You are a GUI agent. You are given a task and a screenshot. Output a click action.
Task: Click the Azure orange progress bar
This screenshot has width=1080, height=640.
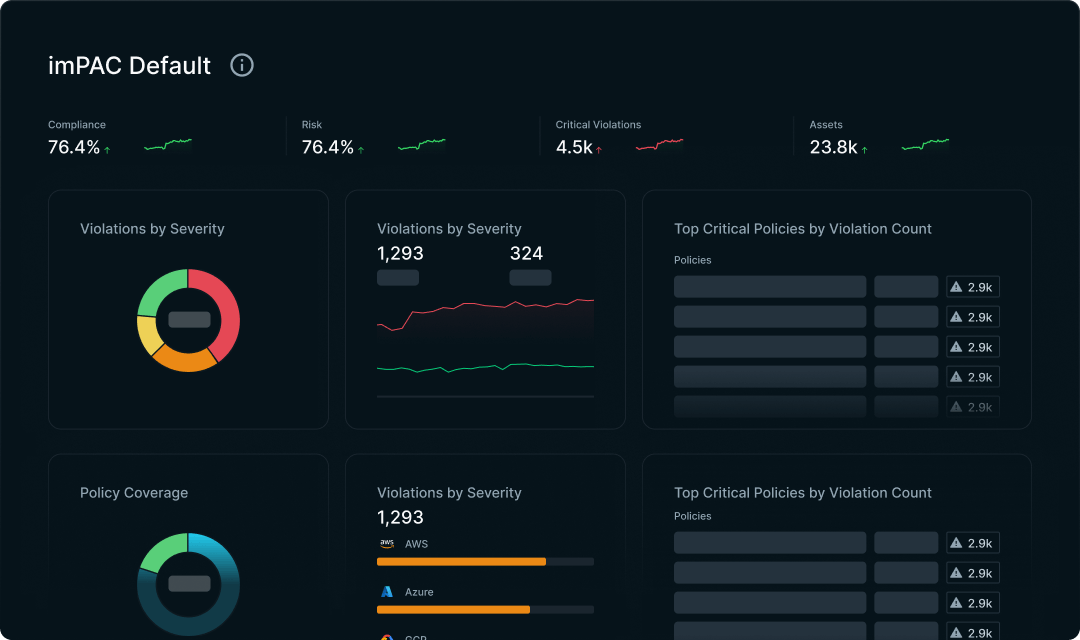click(453, 610)
